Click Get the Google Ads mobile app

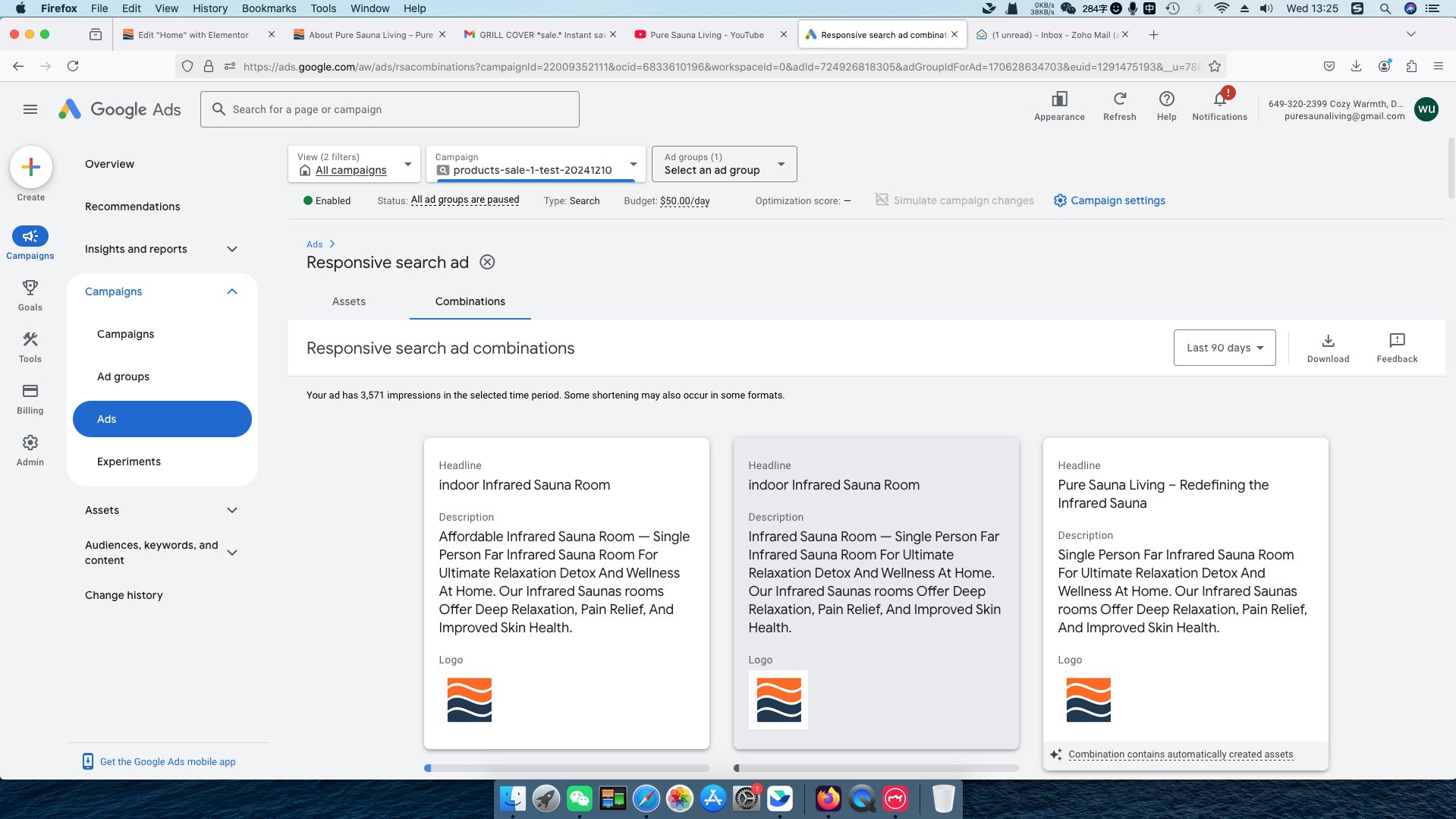[167, 761]
